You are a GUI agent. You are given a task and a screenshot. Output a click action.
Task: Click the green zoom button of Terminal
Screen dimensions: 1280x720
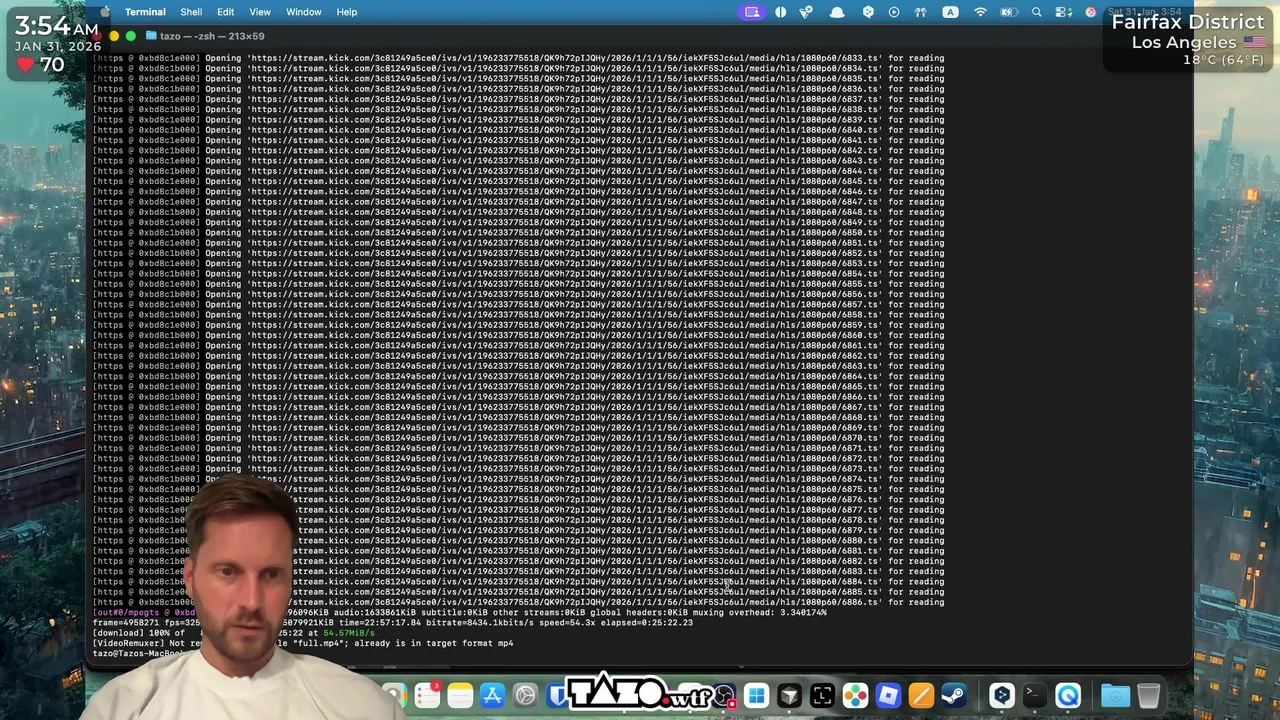(130, 36)
